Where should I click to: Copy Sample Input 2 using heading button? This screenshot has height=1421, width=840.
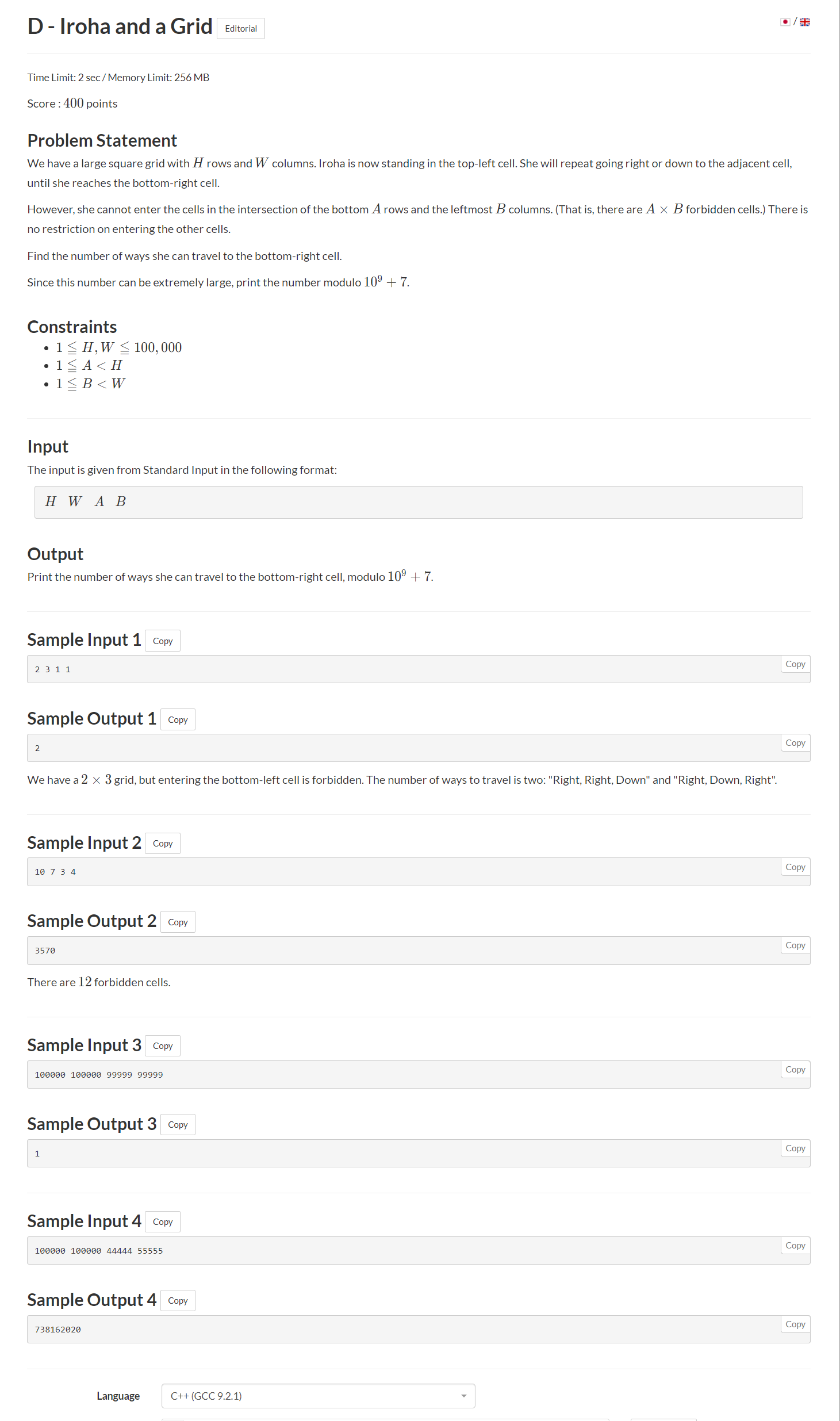point(163,843)
